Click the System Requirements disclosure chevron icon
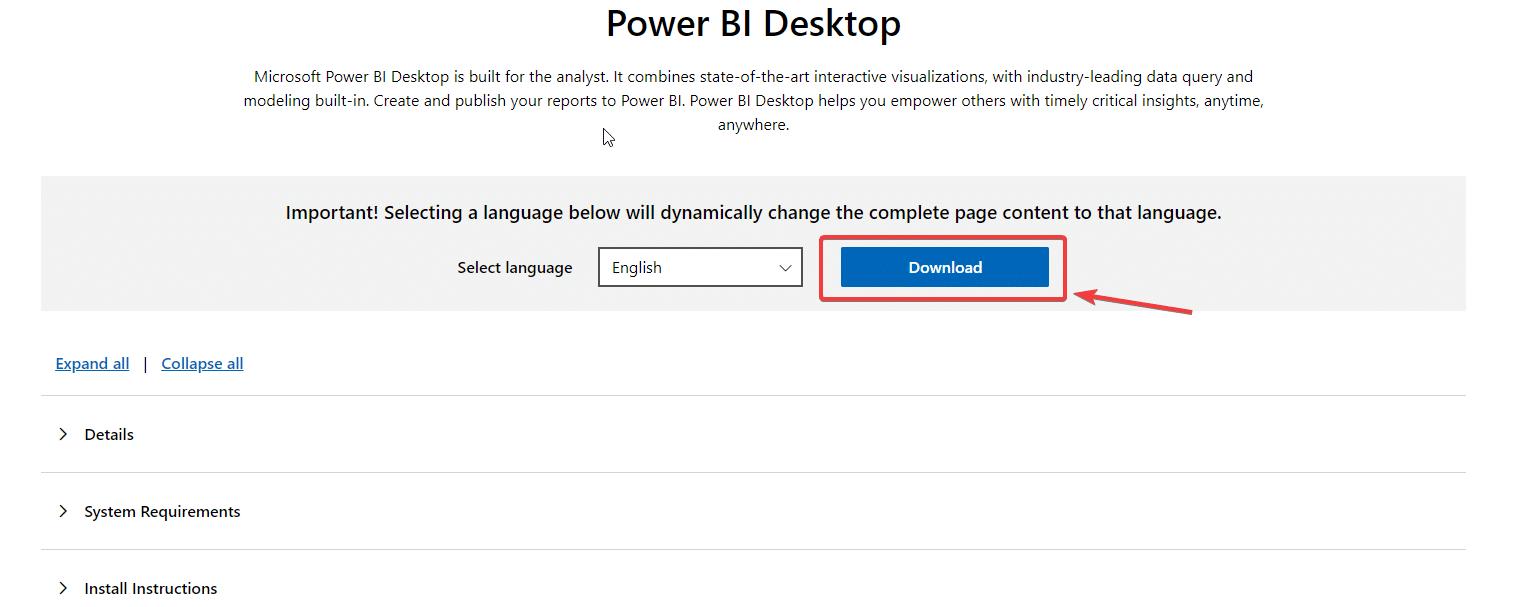Screen dimensions: 1525x607 (x=63, y=511)
